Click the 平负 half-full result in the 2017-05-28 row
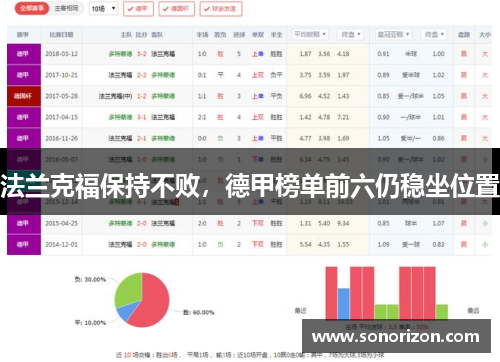The width and height of the screenshot is (500, 362). (276, 96)
